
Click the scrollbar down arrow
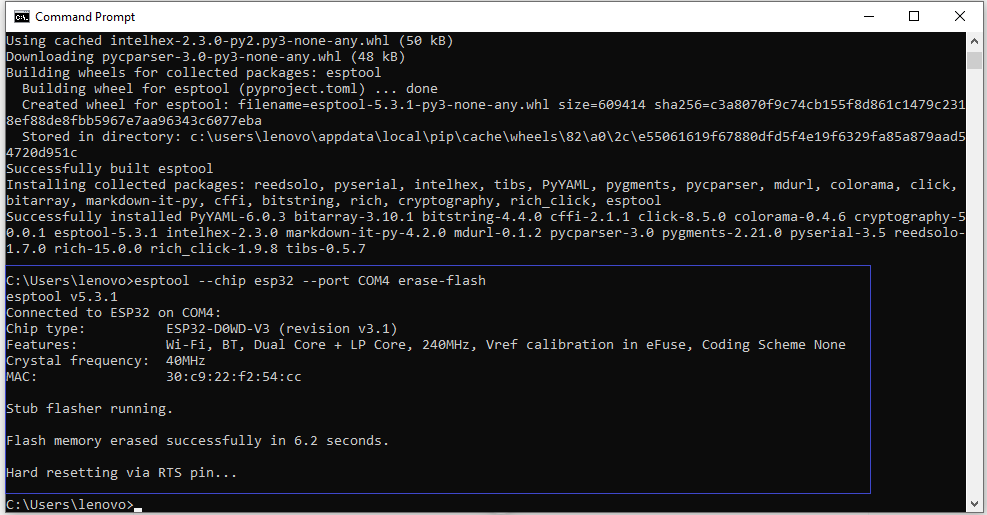point(974,504)
